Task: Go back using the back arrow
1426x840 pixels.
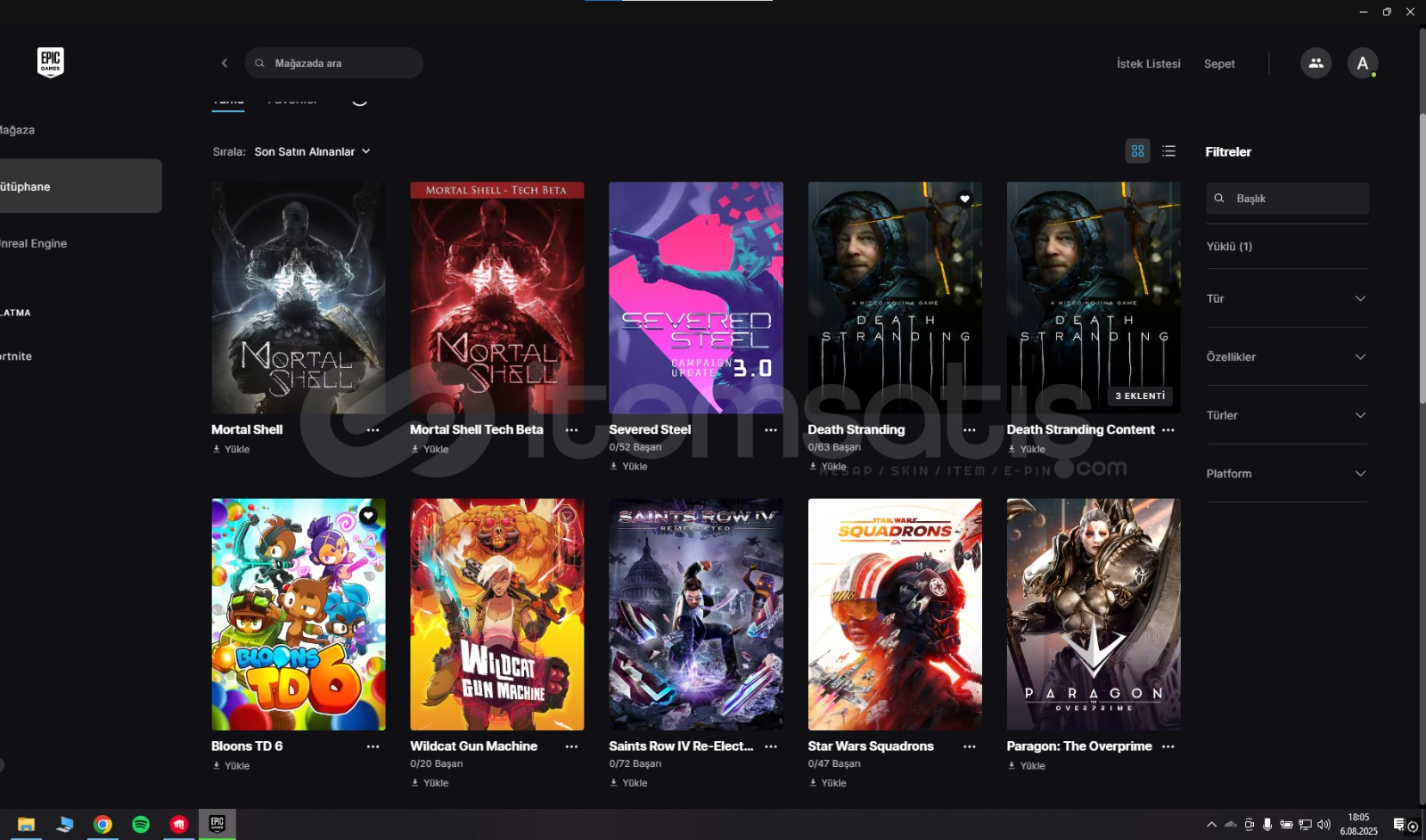Action: click(225, 63)
